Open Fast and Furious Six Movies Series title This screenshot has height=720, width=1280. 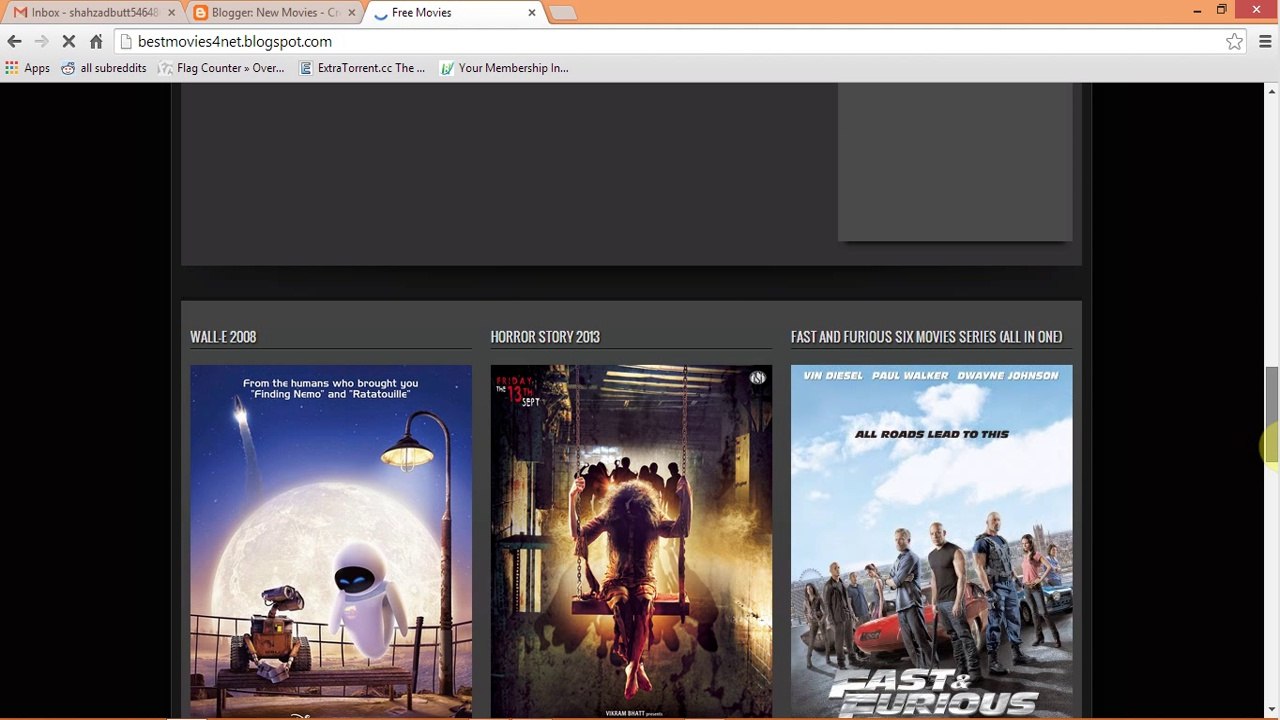click(927, 337)
